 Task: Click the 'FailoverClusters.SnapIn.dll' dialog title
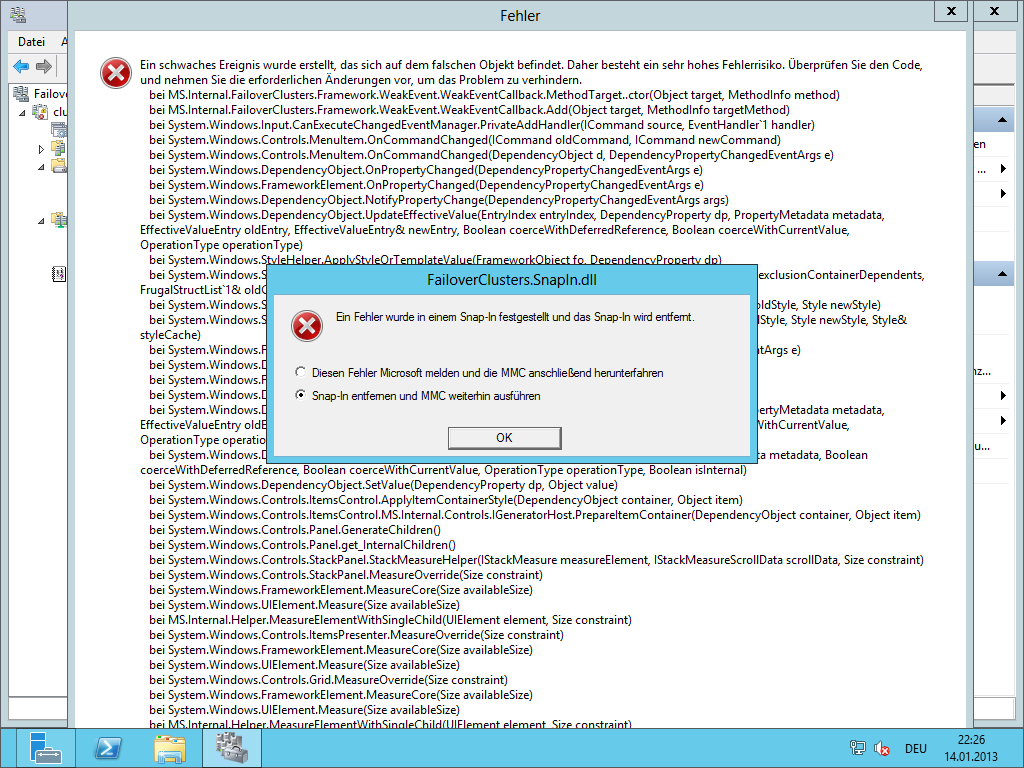511,280
